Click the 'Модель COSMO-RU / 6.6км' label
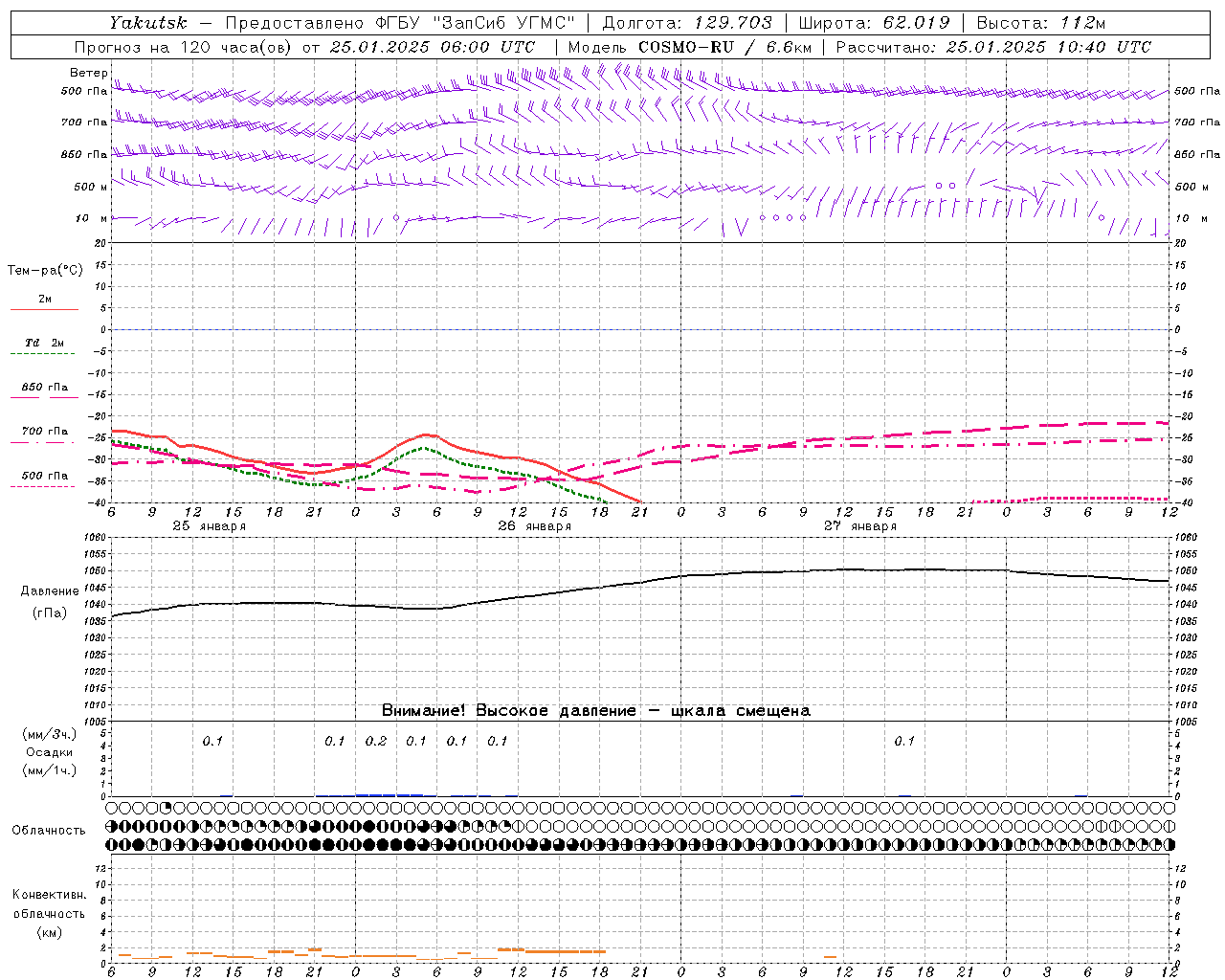 (689, 47)
